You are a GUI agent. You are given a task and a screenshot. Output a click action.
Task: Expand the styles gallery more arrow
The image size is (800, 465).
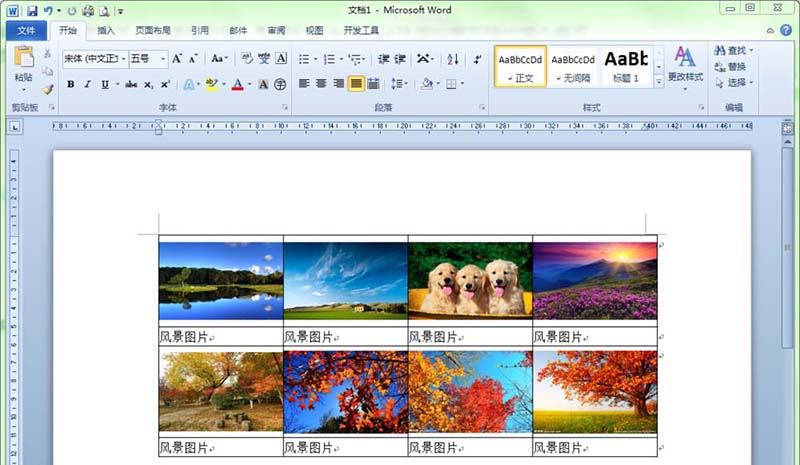(658, 80)
